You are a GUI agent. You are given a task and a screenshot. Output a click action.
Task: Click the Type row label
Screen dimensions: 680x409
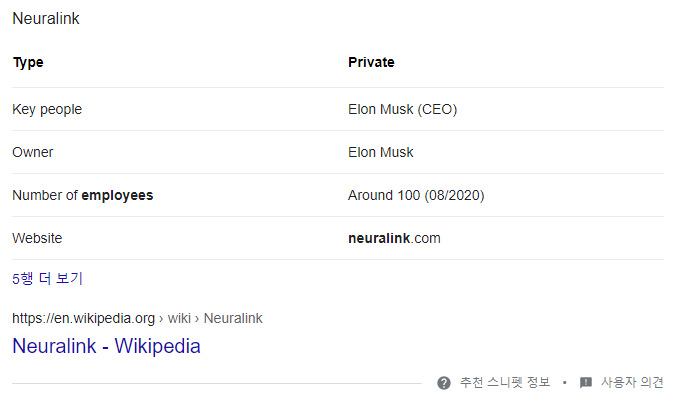pyautogui.click(x=28, y=62)
